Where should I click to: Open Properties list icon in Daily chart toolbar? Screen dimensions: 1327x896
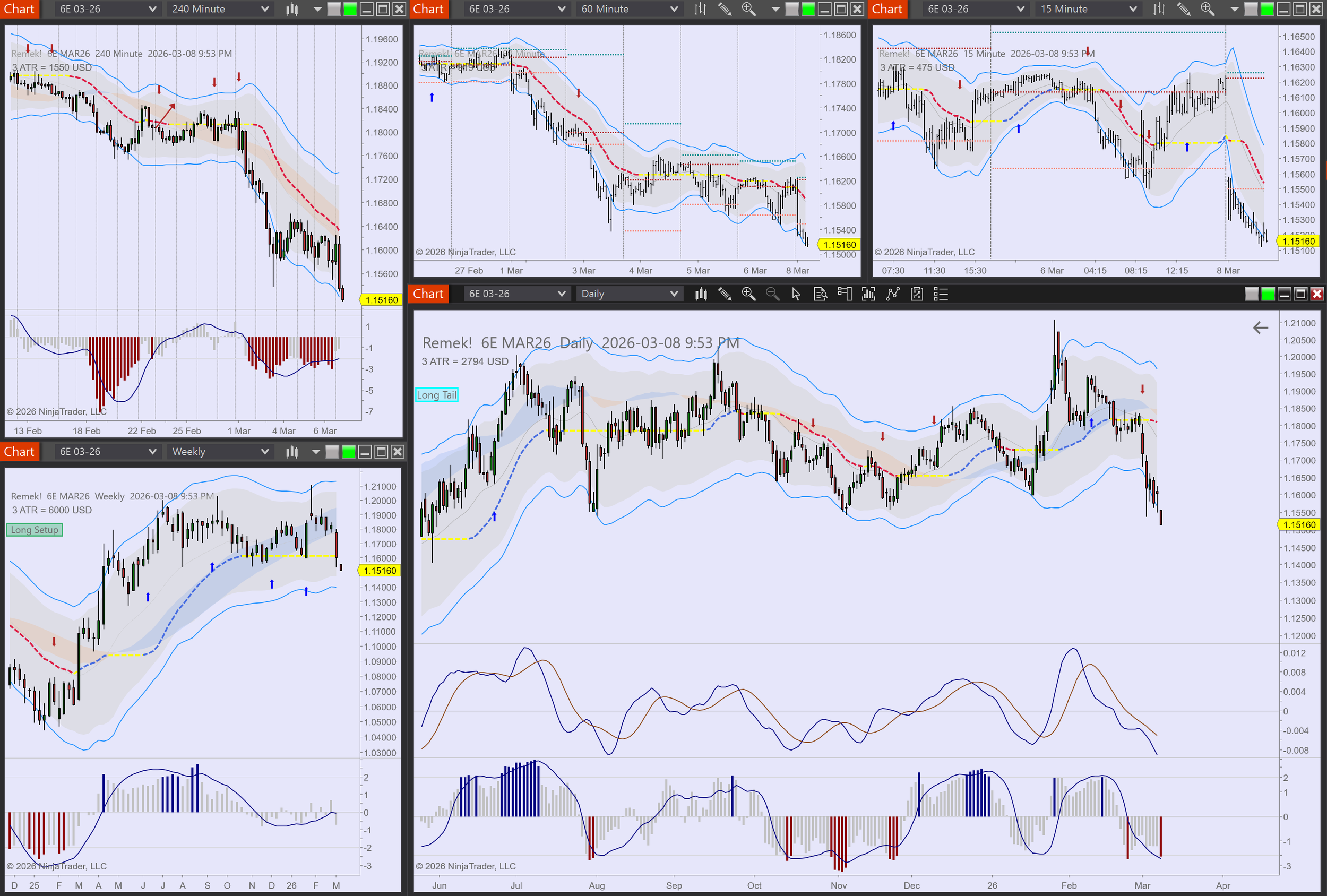tap(941, 294)
